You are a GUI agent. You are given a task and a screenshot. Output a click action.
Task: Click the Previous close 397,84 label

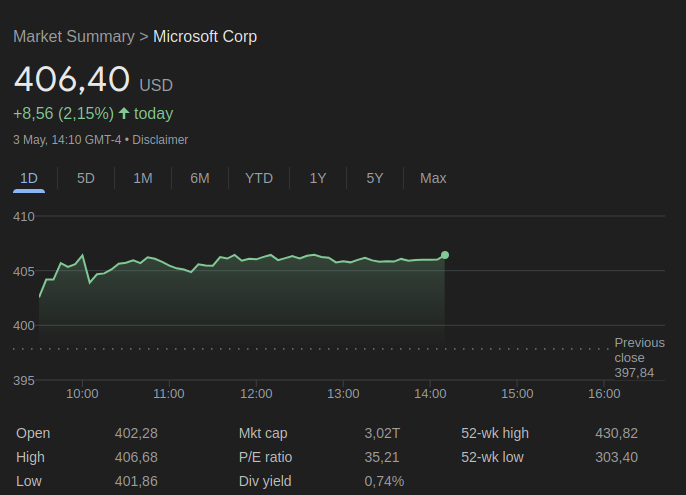click(x=639, y=358)
